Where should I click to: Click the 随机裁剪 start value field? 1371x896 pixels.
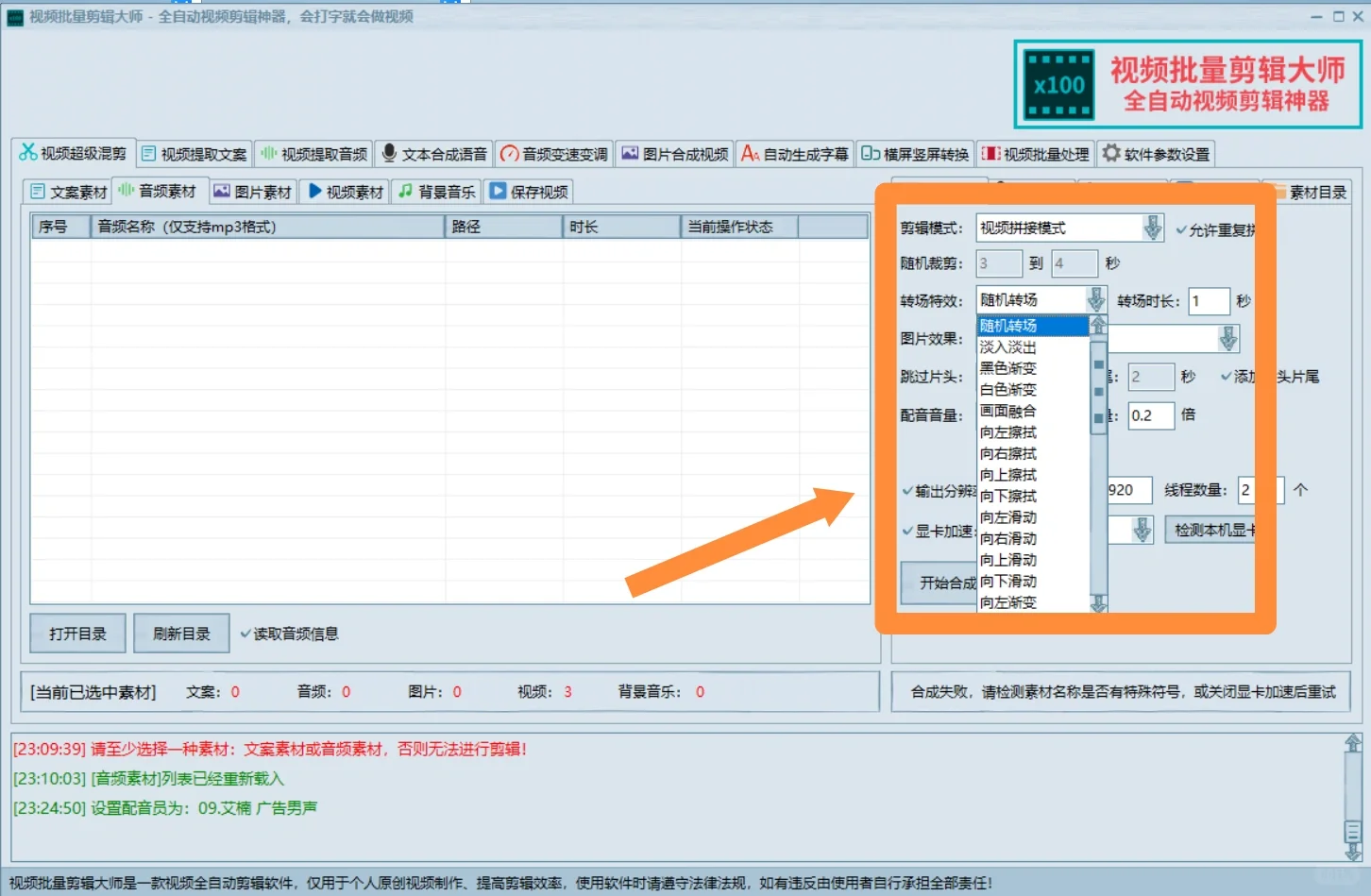[999, 263]
